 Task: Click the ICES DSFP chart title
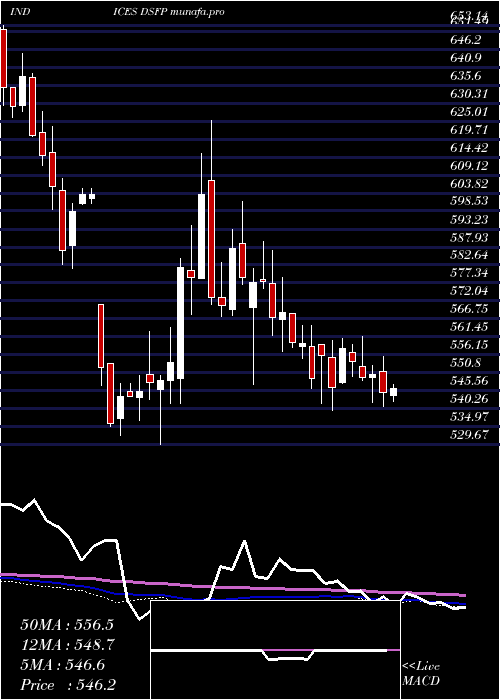pyautogui.click(x=141, y=12)
